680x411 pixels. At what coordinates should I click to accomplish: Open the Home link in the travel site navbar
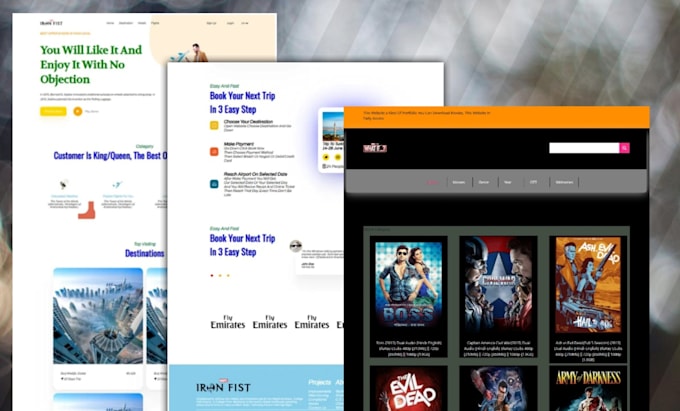click(110, 23)
